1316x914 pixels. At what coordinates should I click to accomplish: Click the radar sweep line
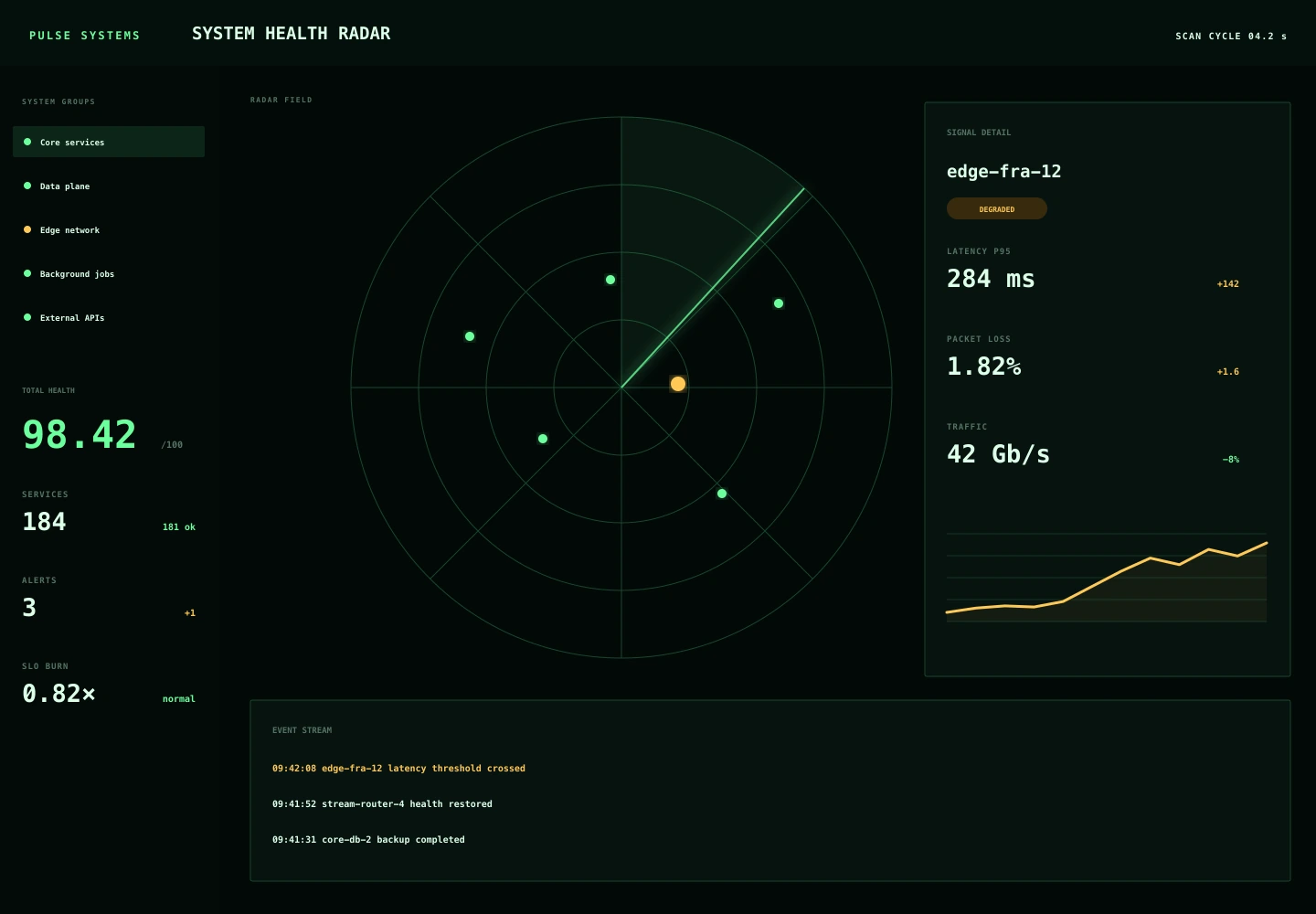click(x=713, y=288)
